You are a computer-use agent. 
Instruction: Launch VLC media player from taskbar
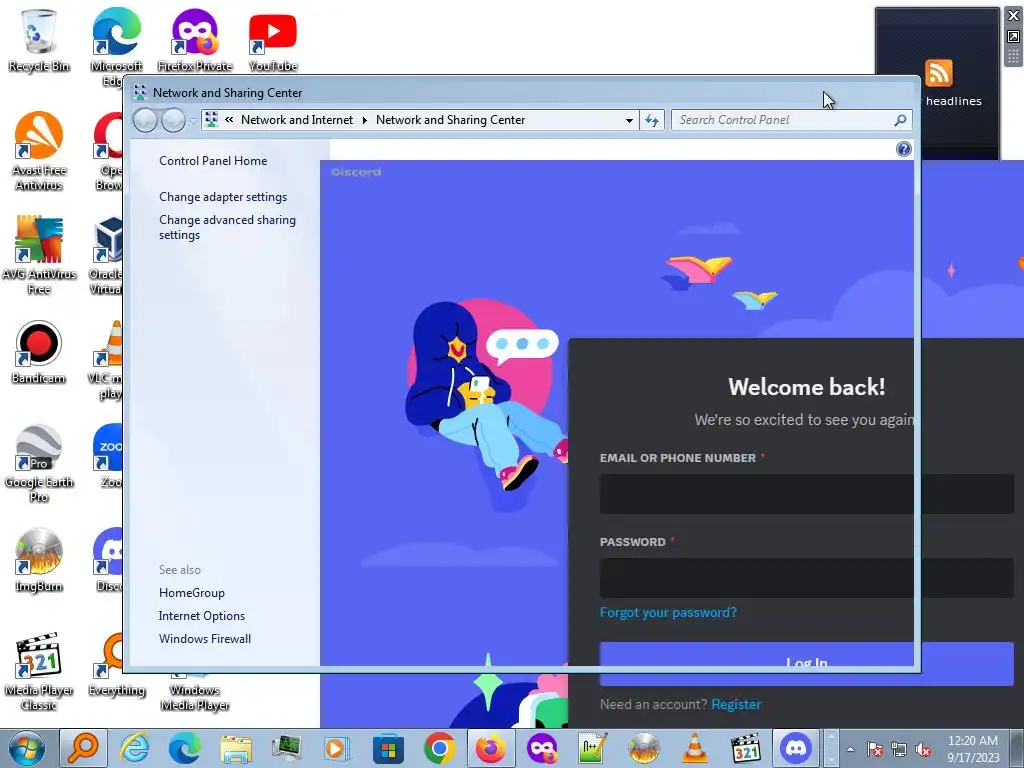pos(694,748)
